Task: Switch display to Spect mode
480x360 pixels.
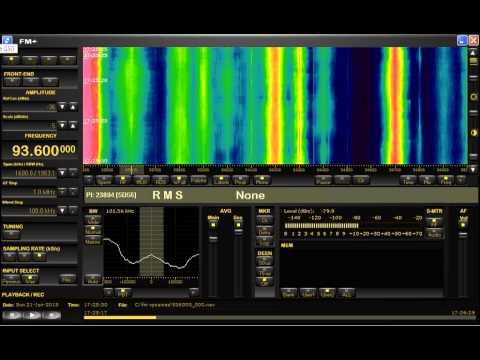Action: [x=104, y=180]
